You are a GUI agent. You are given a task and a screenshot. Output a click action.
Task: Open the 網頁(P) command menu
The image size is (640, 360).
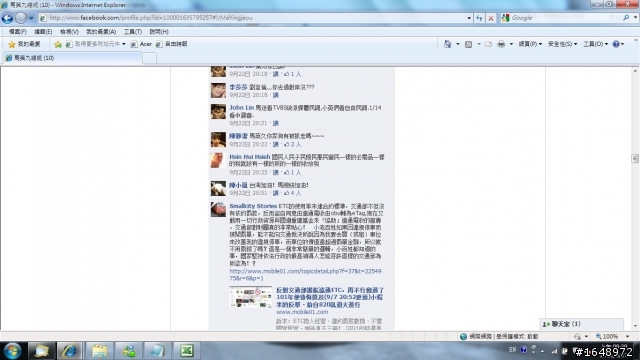(530, 44)
